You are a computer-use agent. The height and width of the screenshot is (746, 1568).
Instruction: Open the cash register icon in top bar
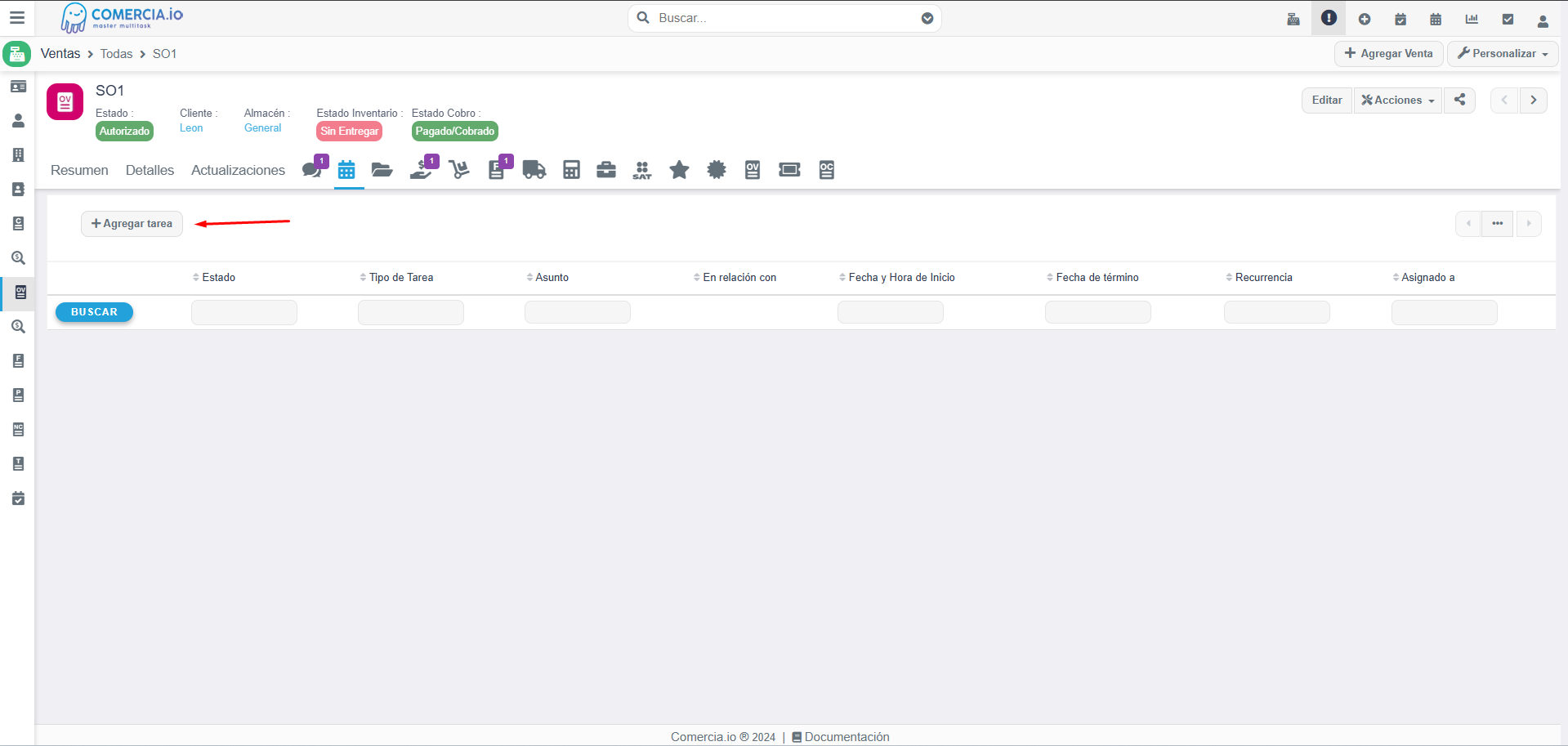point(1293,19)
